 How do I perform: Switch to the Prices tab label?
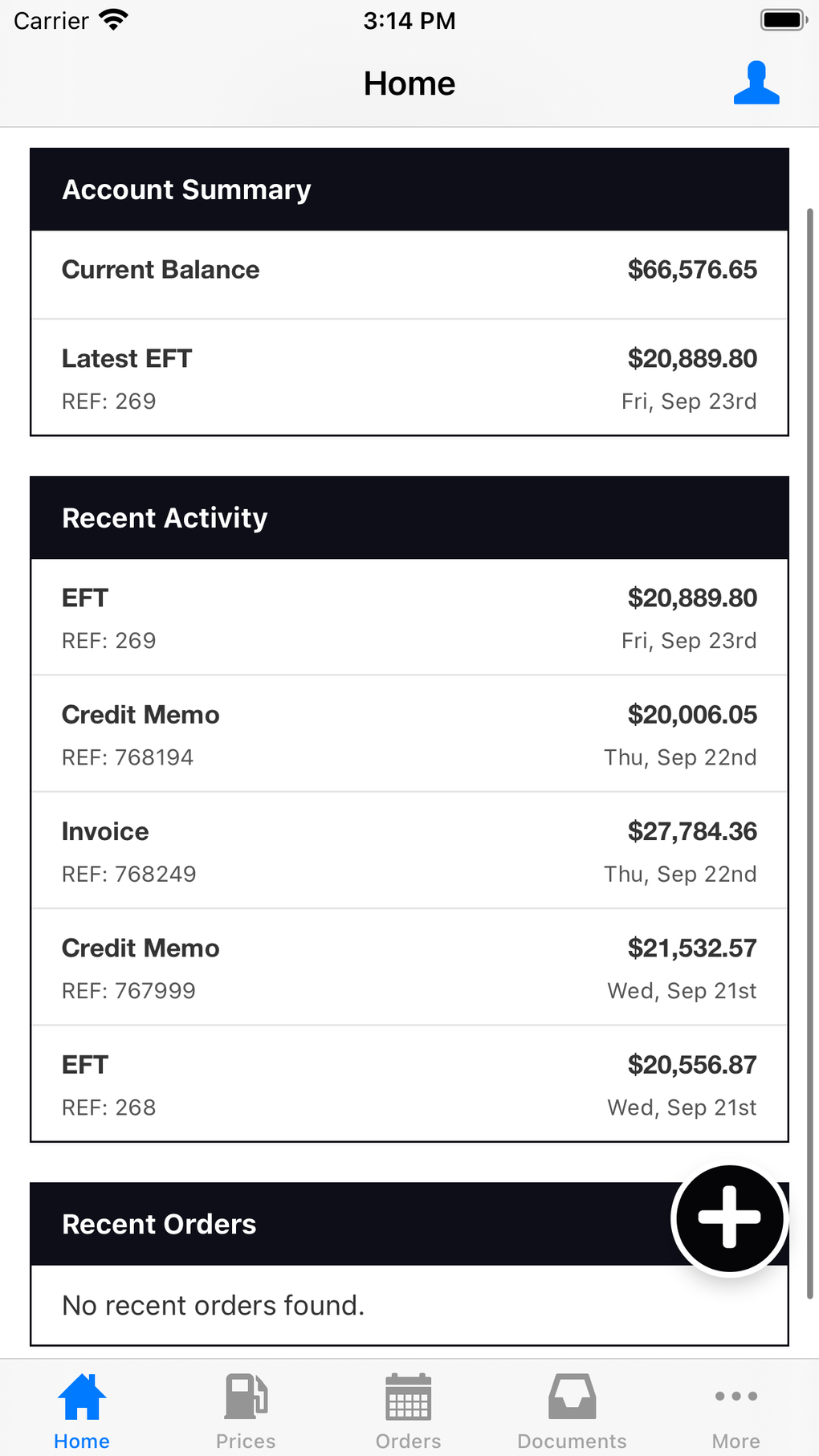[246, 1442]
